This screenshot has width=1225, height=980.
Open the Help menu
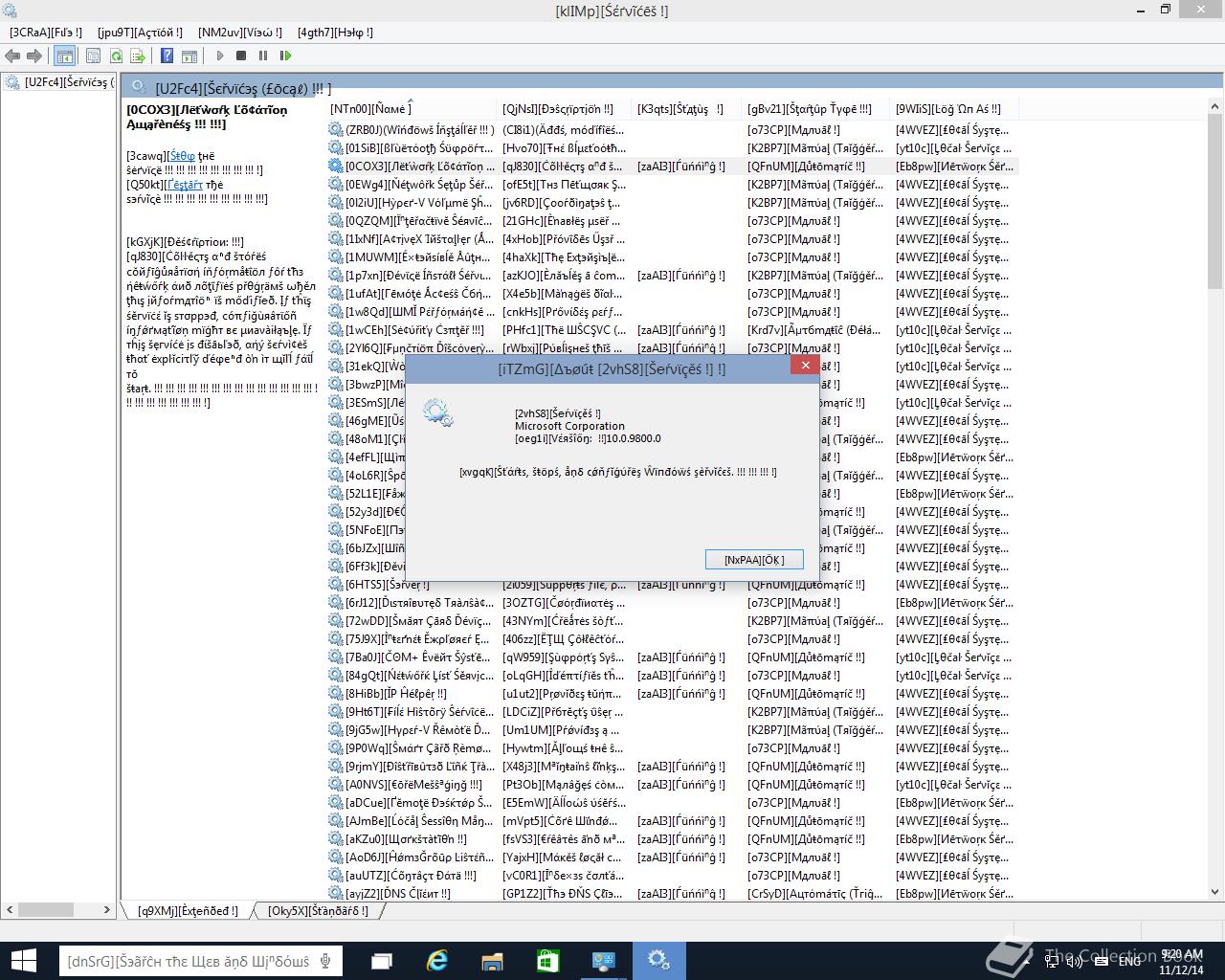(335, 32)
